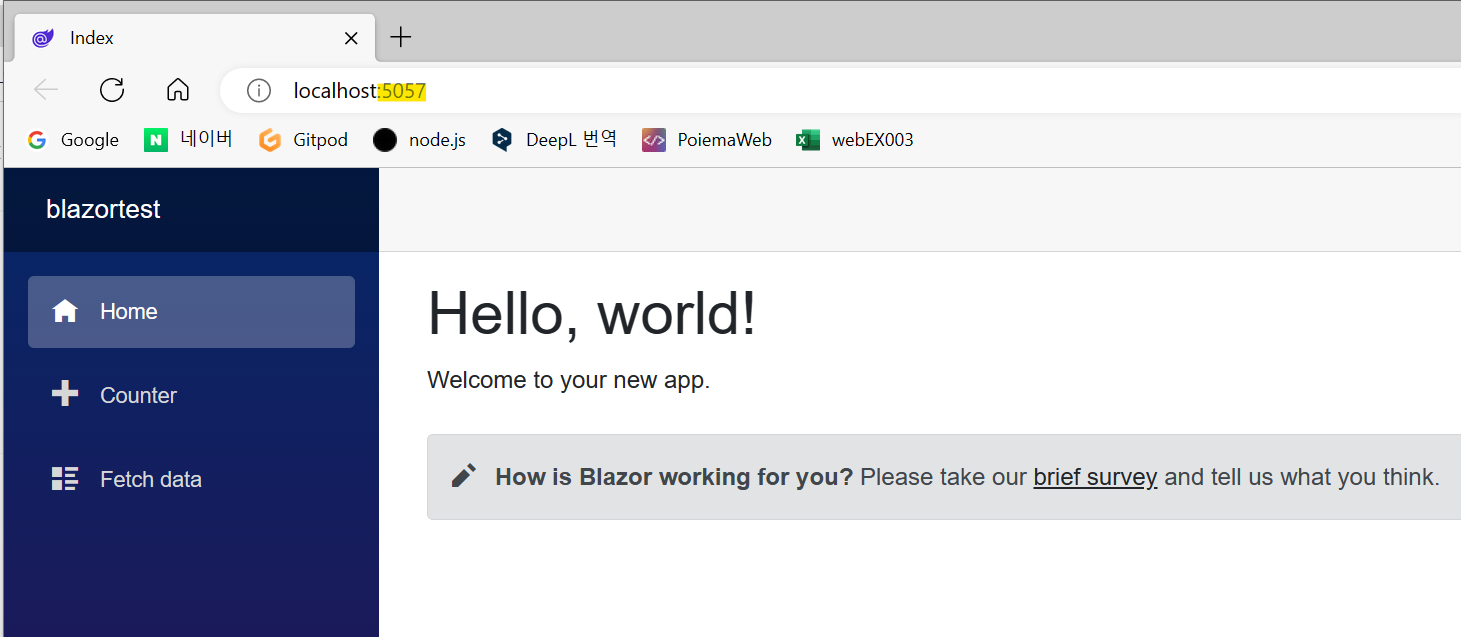
Task: Open the Google bookmark
Action: [x=73, y=140]
